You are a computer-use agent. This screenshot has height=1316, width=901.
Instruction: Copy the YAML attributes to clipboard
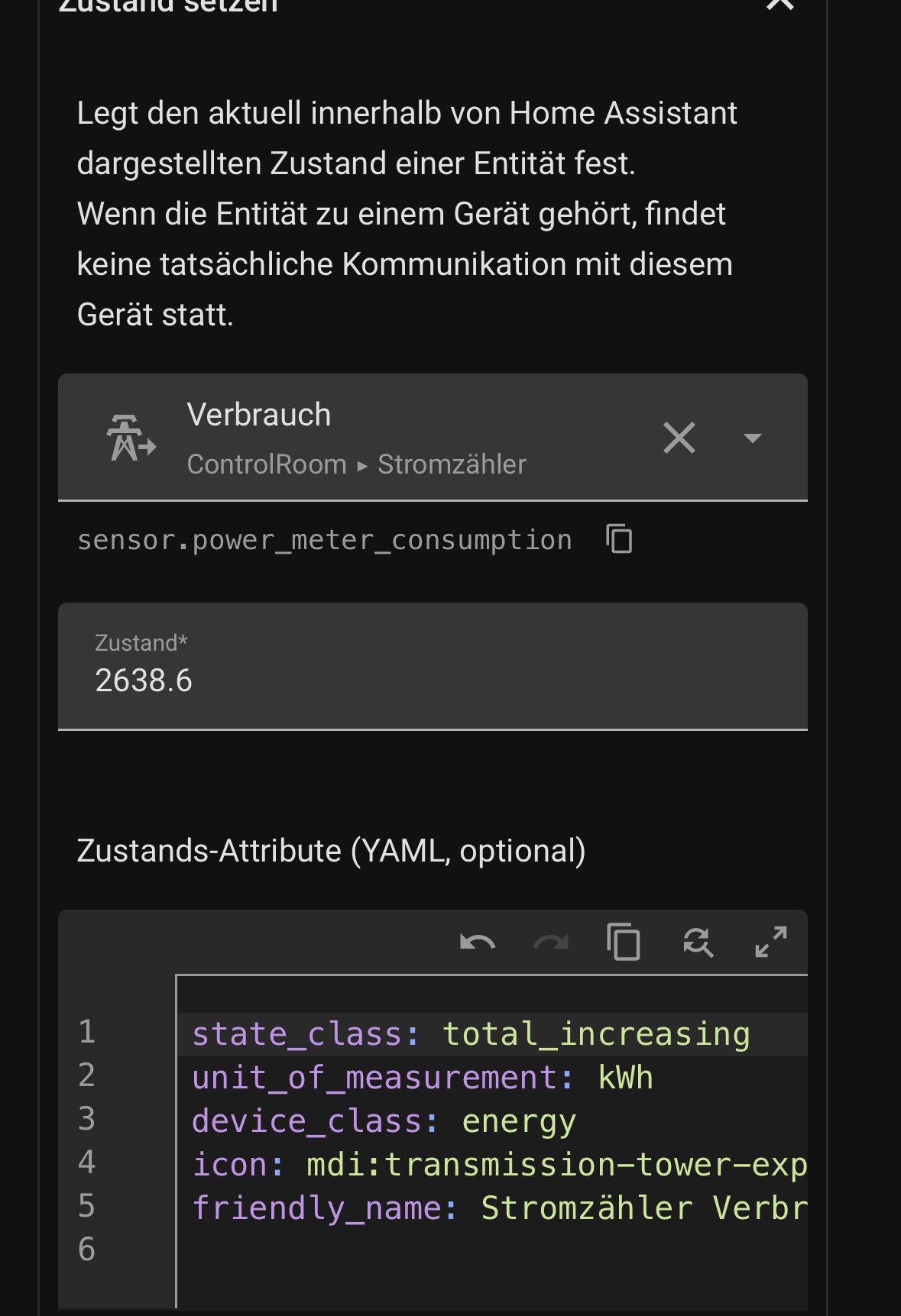coord(623,942)
